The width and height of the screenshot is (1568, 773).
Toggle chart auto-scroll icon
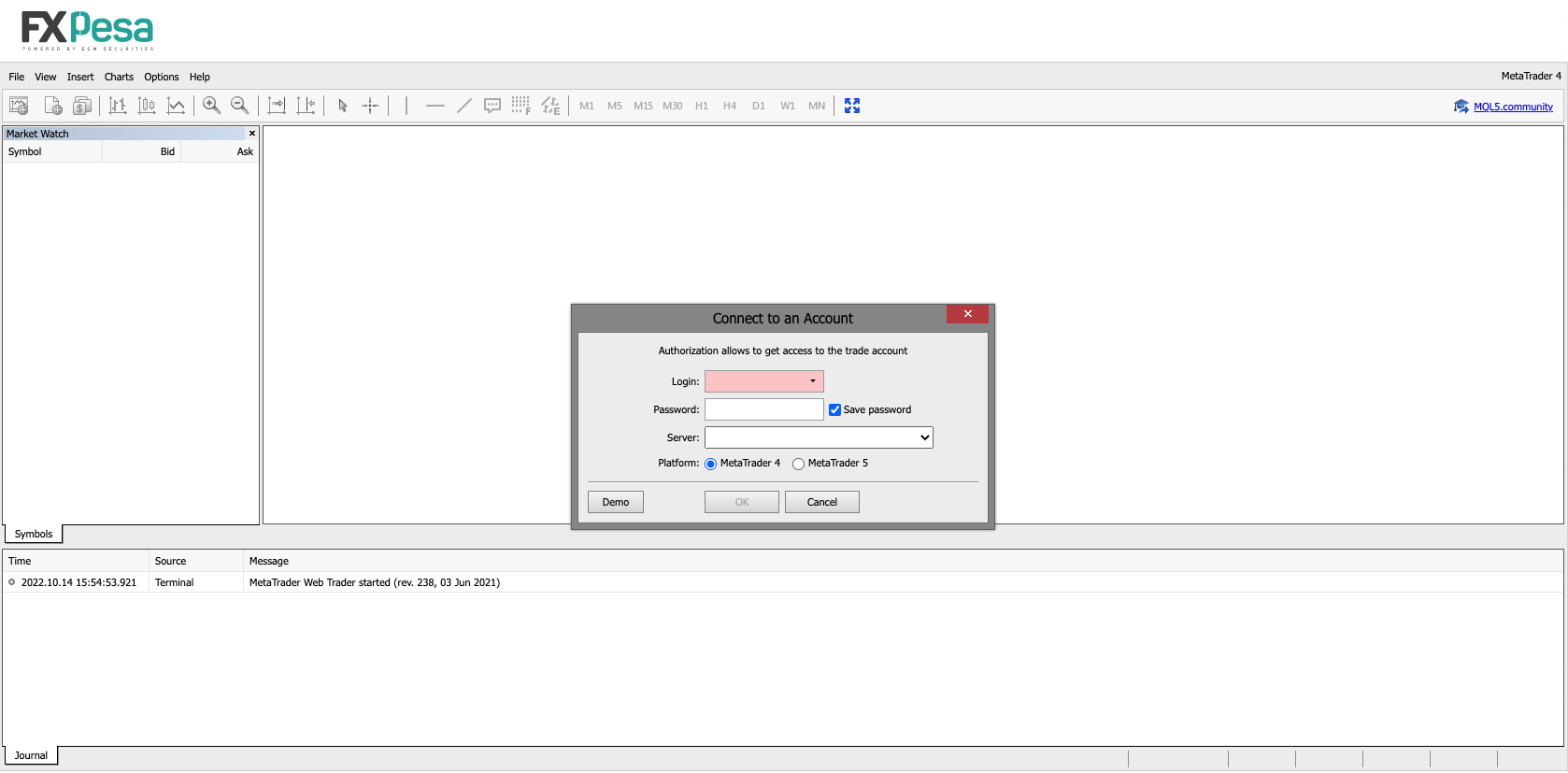point(277,106)
